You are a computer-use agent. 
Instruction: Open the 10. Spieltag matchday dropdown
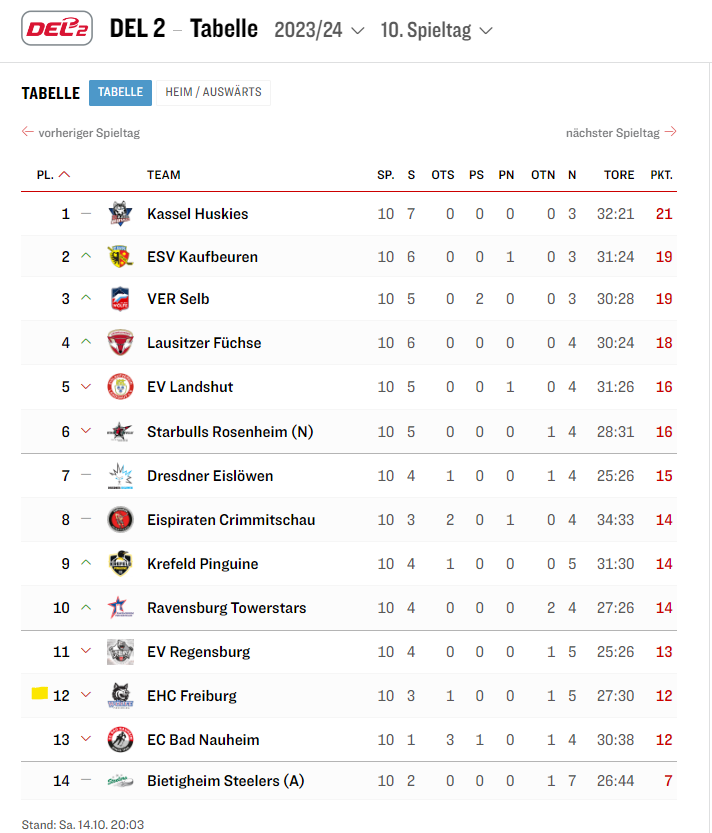436,30
